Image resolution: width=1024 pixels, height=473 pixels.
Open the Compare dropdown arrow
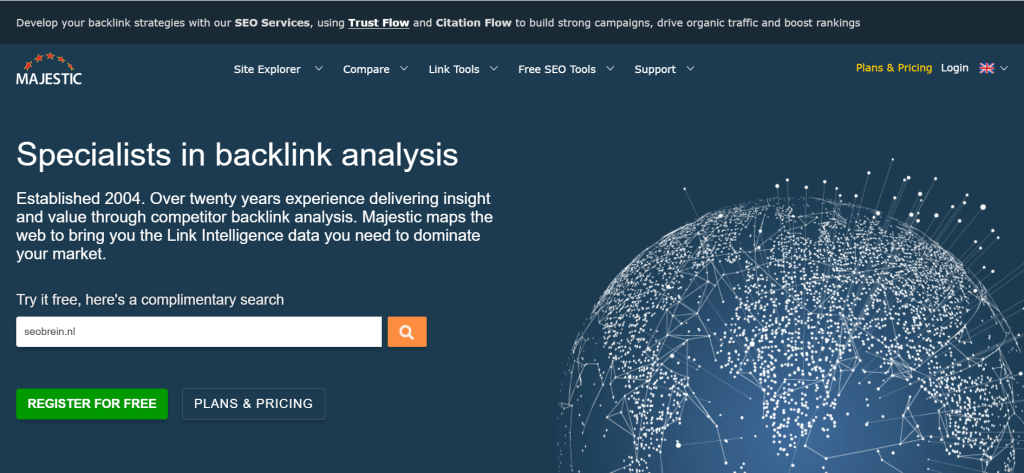tap(405, 69)
